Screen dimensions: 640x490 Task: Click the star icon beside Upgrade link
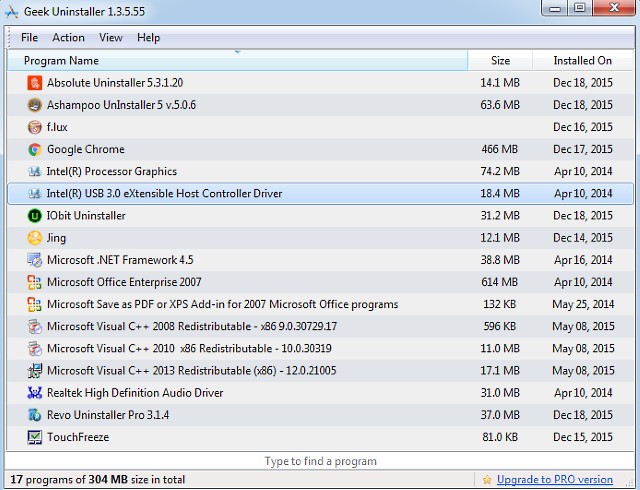[x=487, y=479]
